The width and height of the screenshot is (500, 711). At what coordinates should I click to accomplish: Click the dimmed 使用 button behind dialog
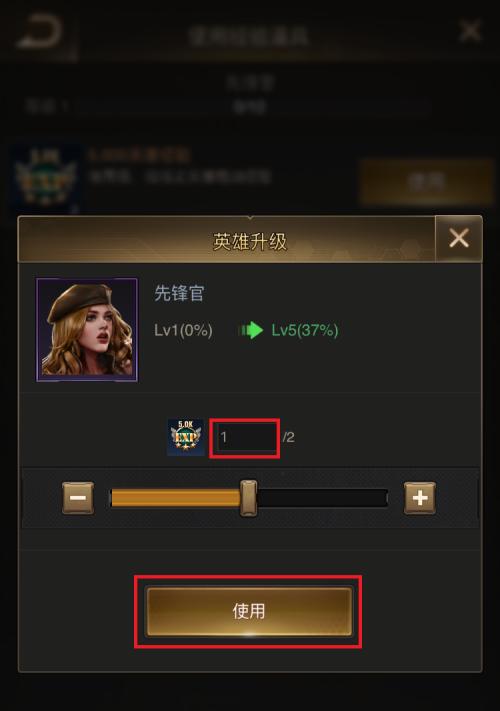pos(426,182)
